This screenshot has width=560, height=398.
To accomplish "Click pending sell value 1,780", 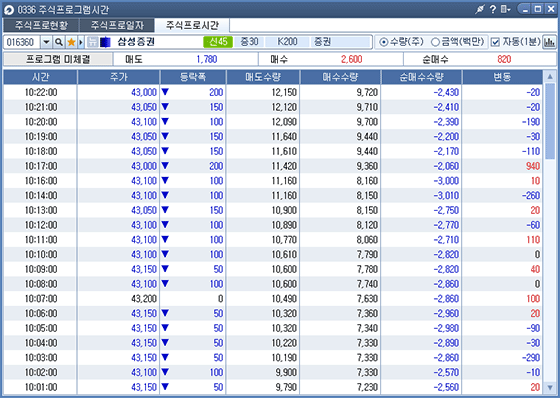I will (206, 59).
